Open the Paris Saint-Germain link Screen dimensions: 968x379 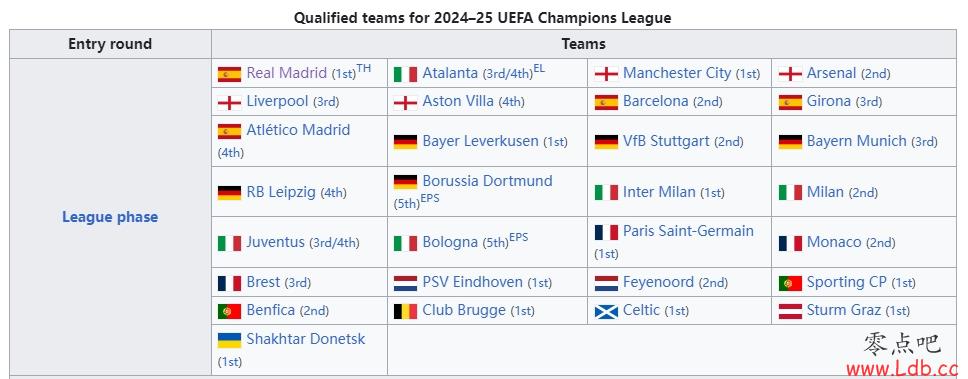(688, 231)
